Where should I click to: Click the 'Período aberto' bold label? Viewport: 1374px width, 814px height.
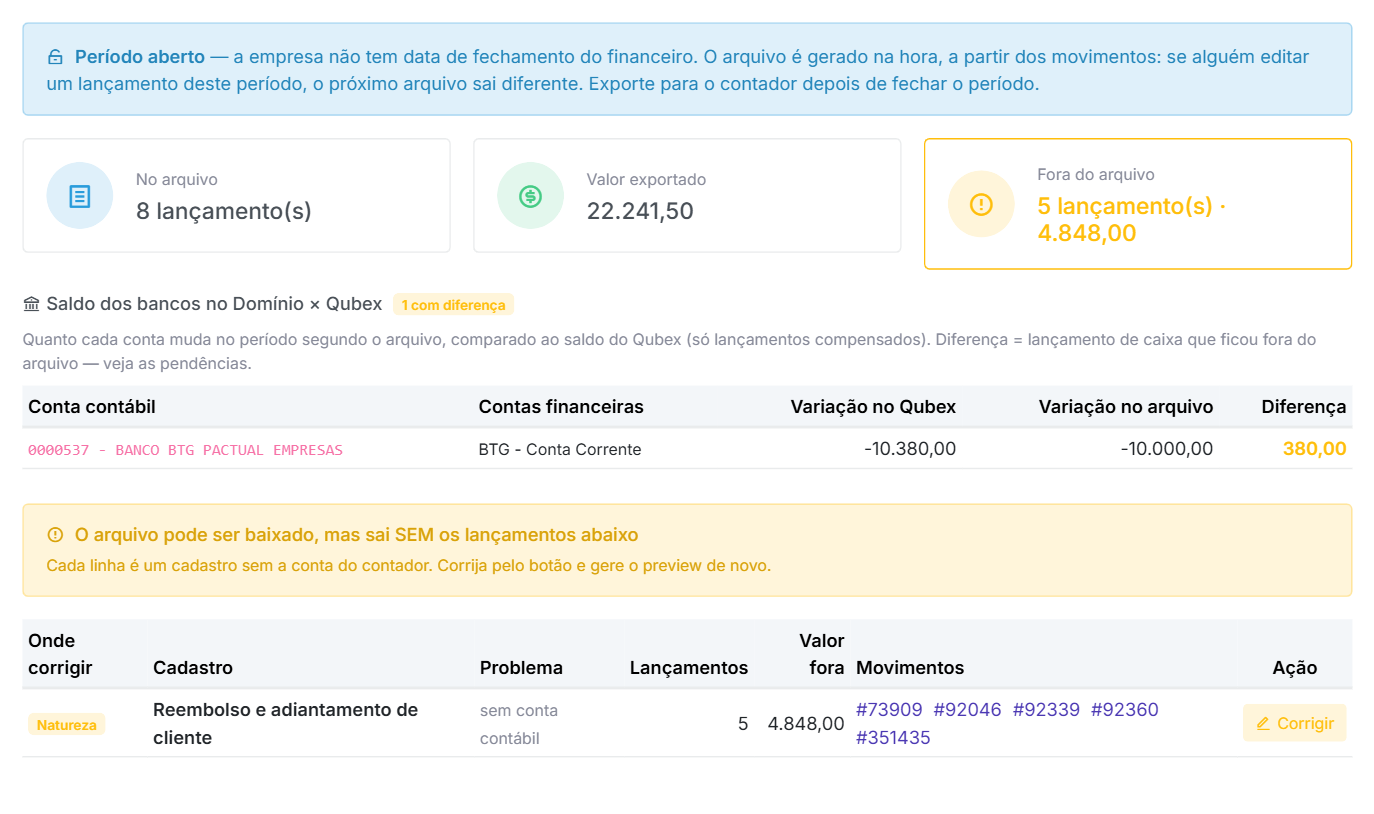click(140, 57)
